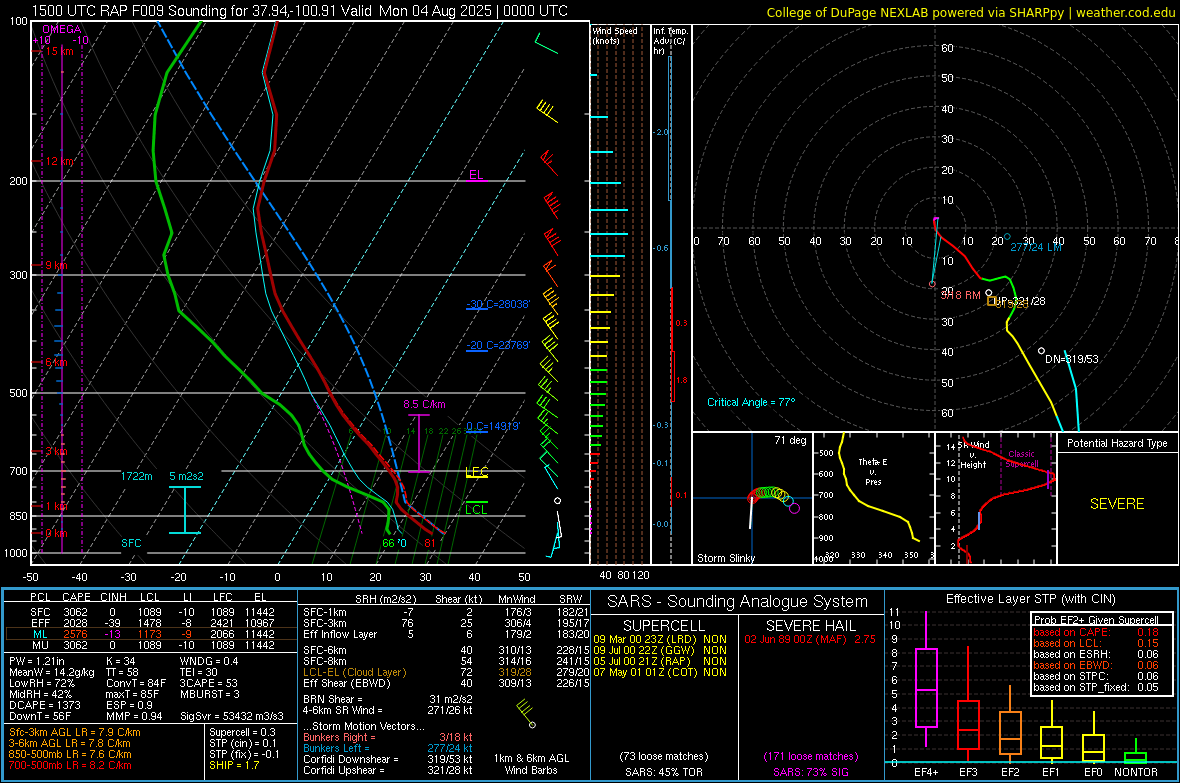
Task: Click the Bunkers Right = 3/18 kt vector
Action: (387, 737)
